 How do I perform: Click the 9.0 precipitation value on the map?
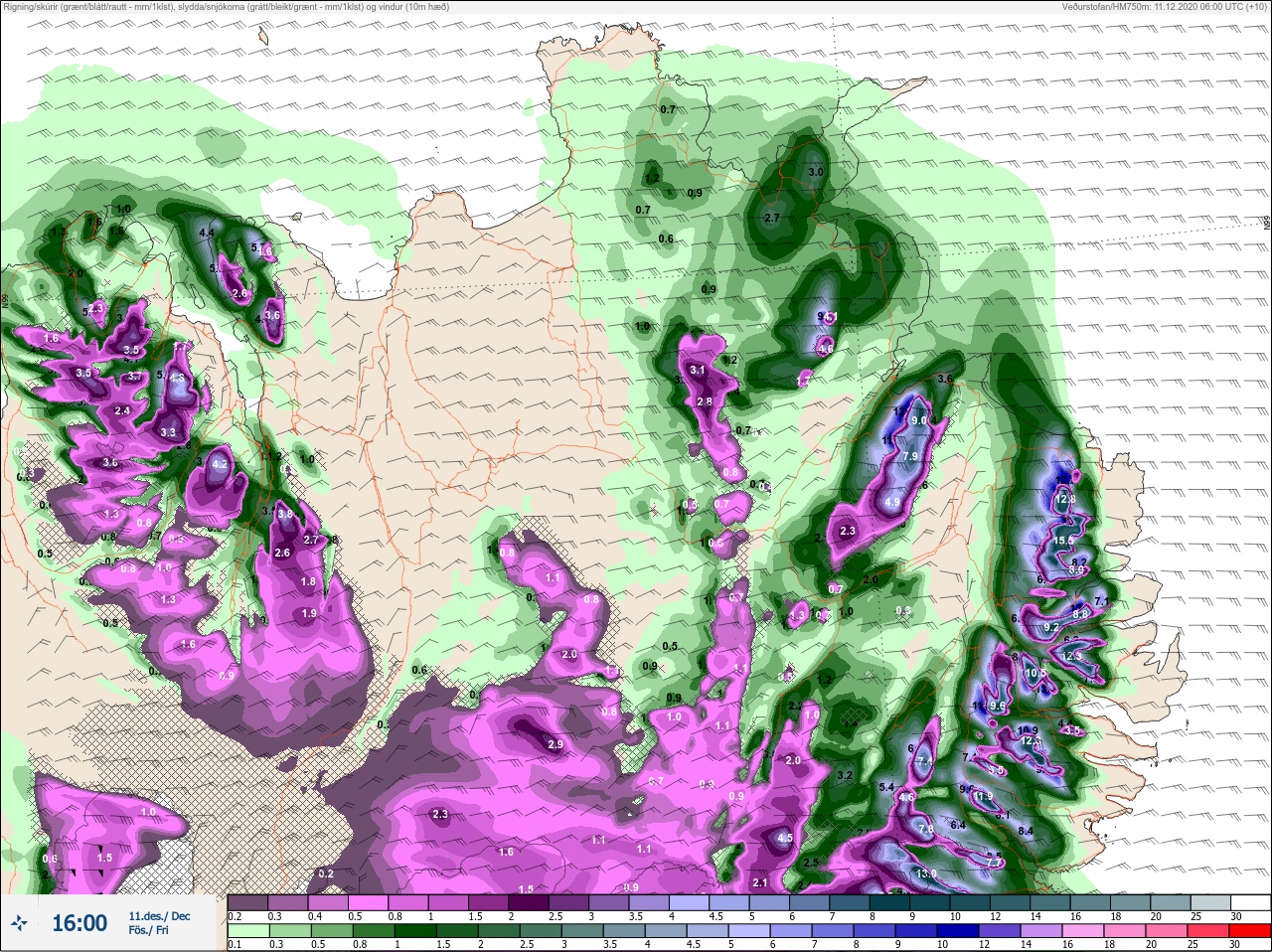tap(919, 420)
